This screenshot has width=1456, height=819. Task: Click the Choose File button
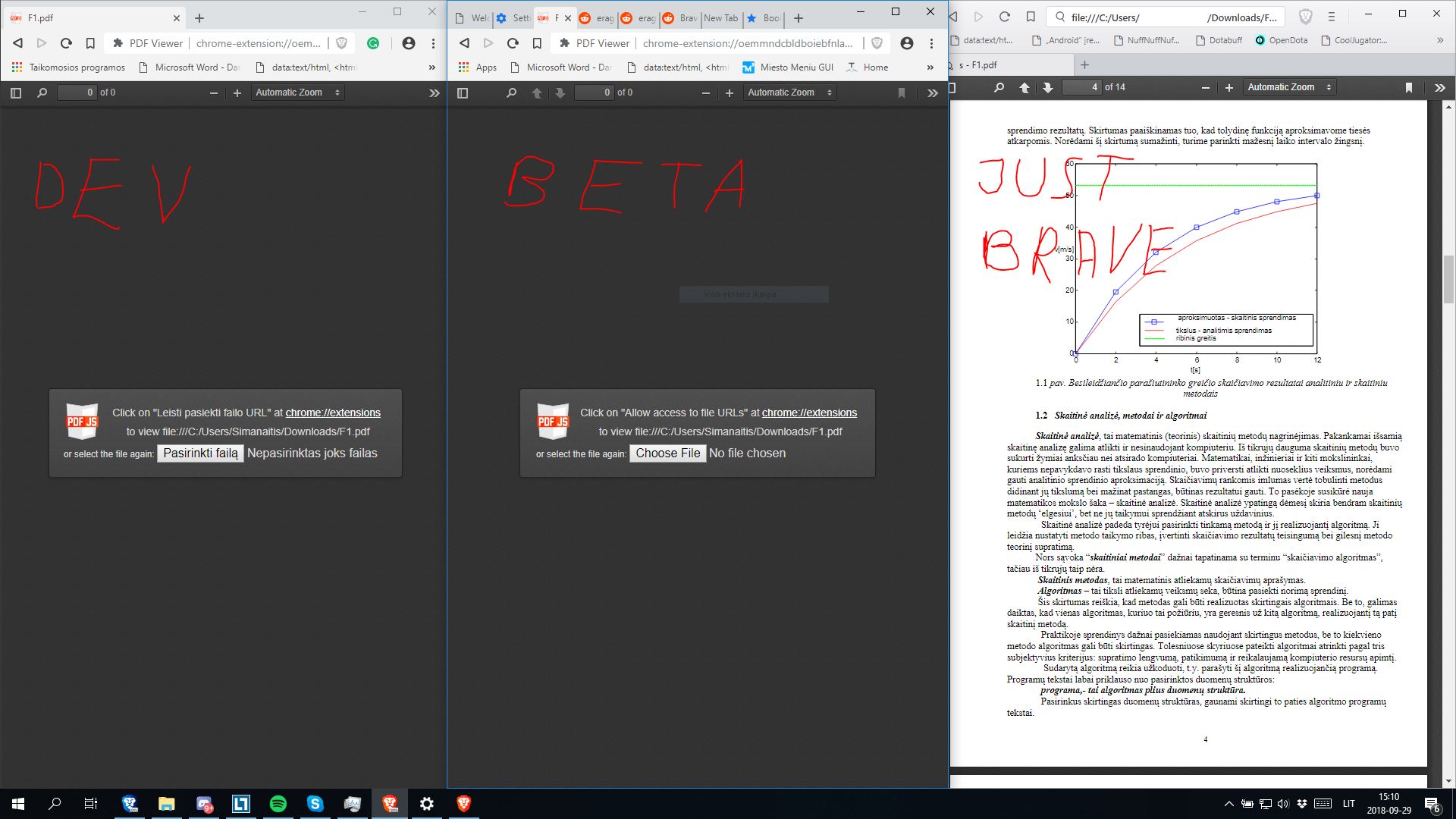click(x=667, y=453)
